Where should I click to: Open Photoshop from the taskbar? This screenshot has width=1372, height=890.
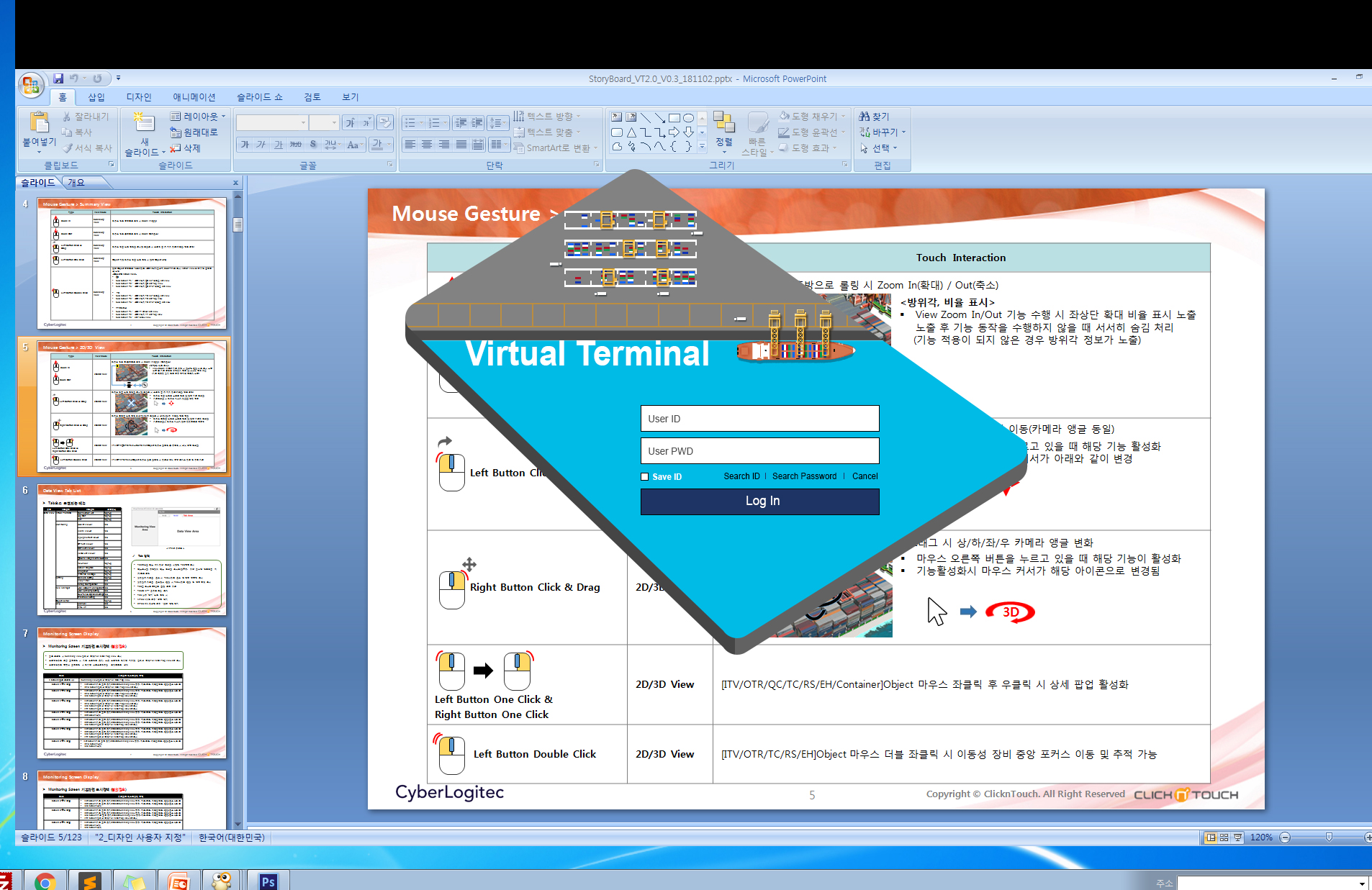pyautogui.click(x=268, y=881)
